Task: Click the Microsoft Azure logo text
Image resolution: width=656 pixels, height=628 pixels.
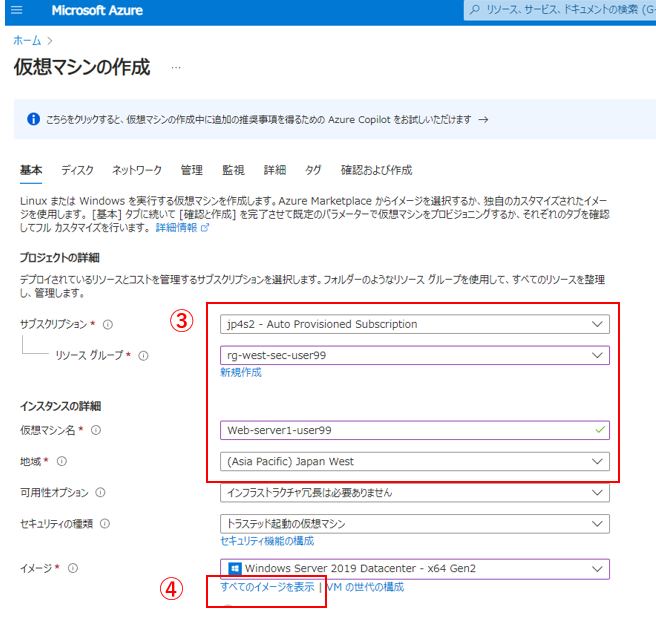Action: pyautogui.click(x=97, y=10)
